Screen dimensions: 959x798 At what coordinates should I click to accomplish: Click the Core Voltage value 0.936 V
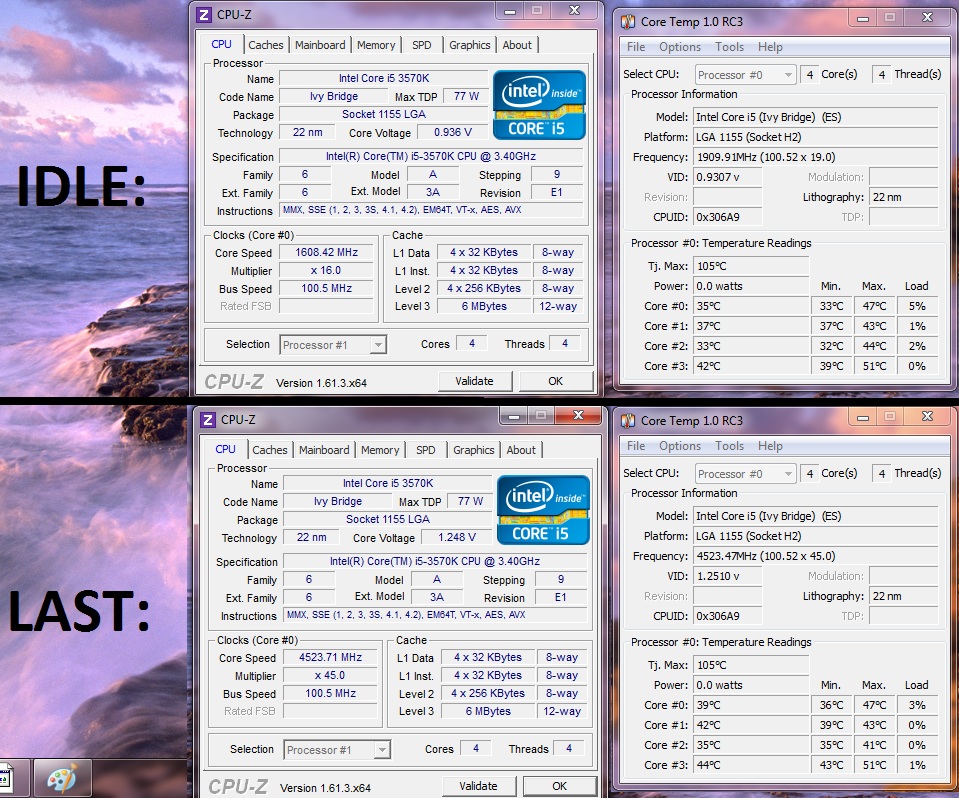point(453,132)
